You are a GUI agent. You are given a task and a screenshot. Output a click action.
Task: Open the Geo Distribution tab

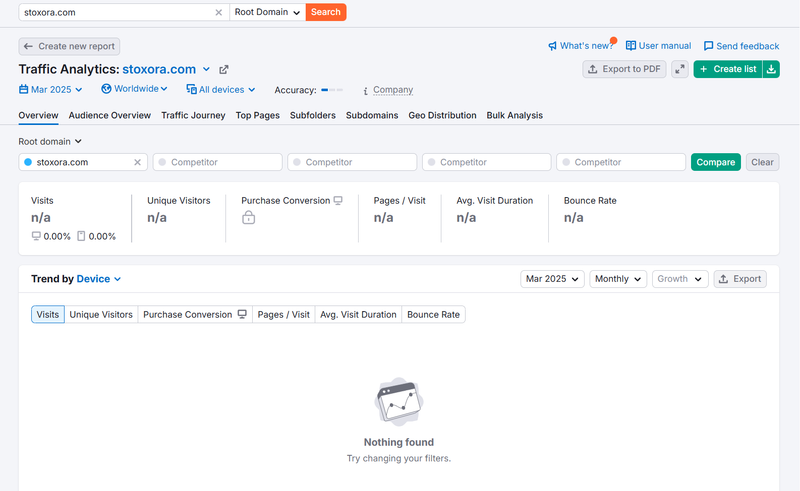pos(442,115)
